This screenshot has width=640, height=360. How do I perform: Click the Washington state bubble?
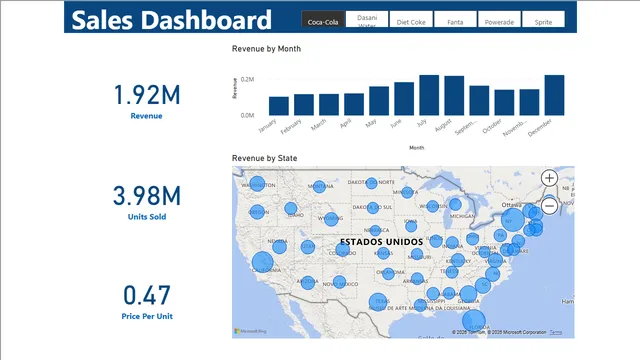tap(257, 184)
